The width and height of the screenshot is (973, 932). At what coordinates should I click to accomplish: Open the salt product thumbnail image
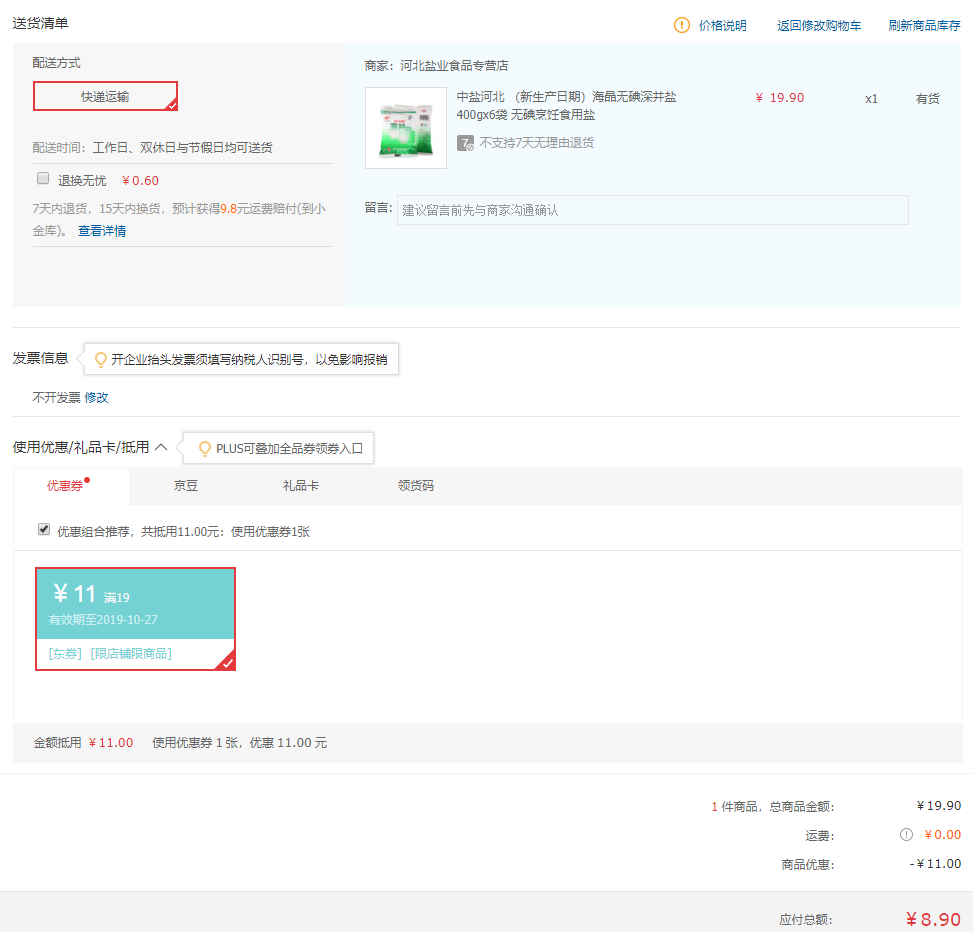pyautogui.click(x=406, y=128)
